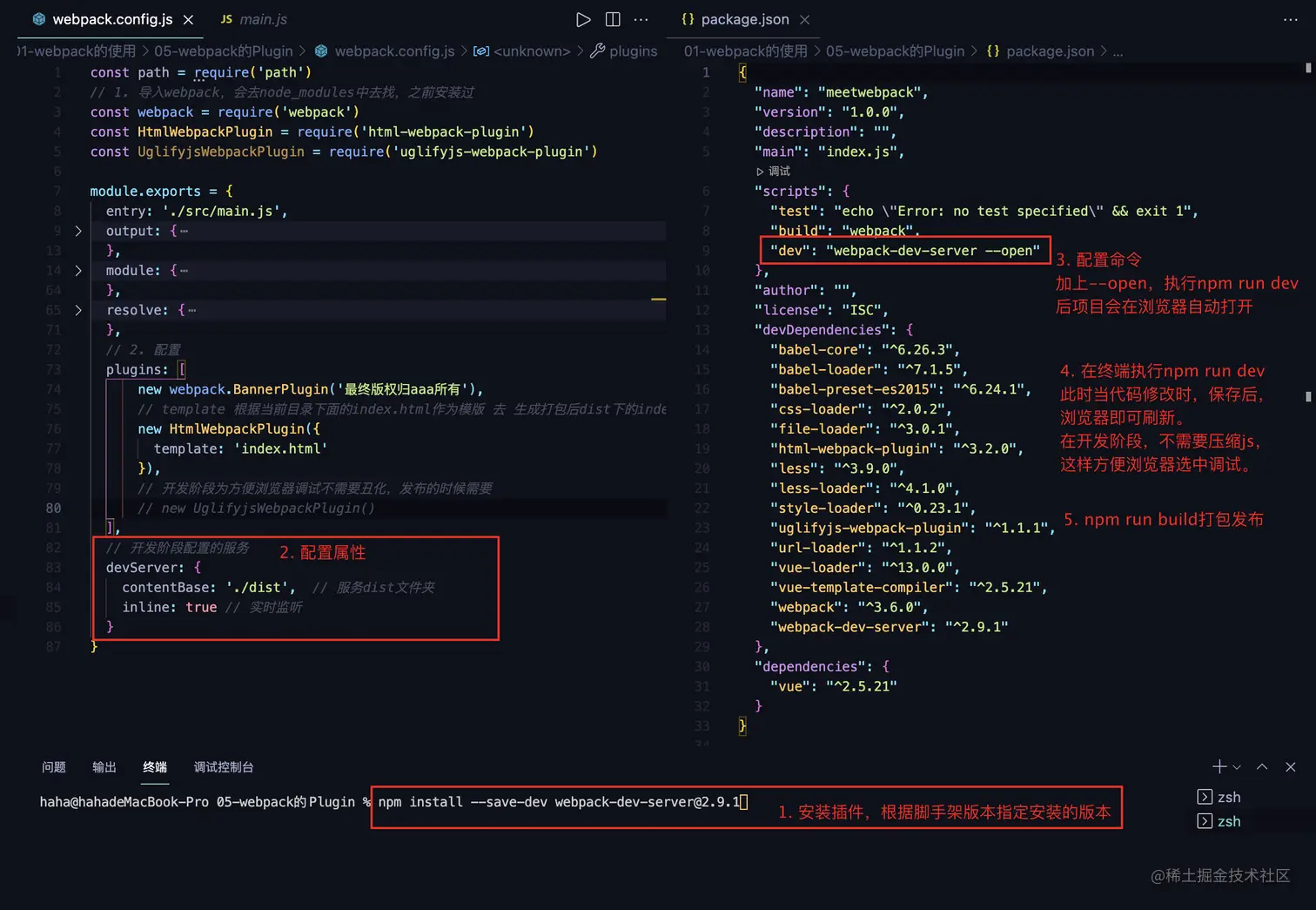Switch to the webpack.config.js tab
The width and height of the screenshot is (1316, 910).
tap(112, 19)
